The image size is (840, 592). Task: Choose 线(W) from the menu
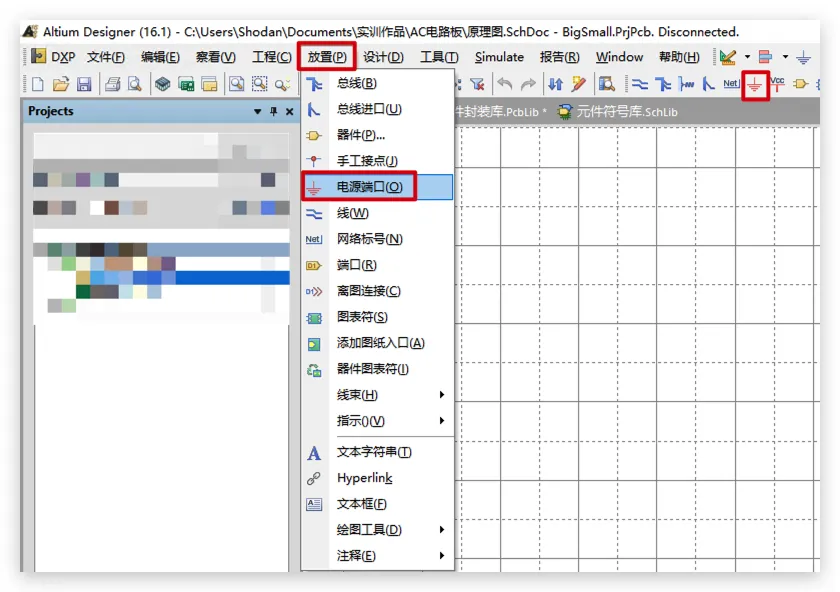(x=378, y=213)
